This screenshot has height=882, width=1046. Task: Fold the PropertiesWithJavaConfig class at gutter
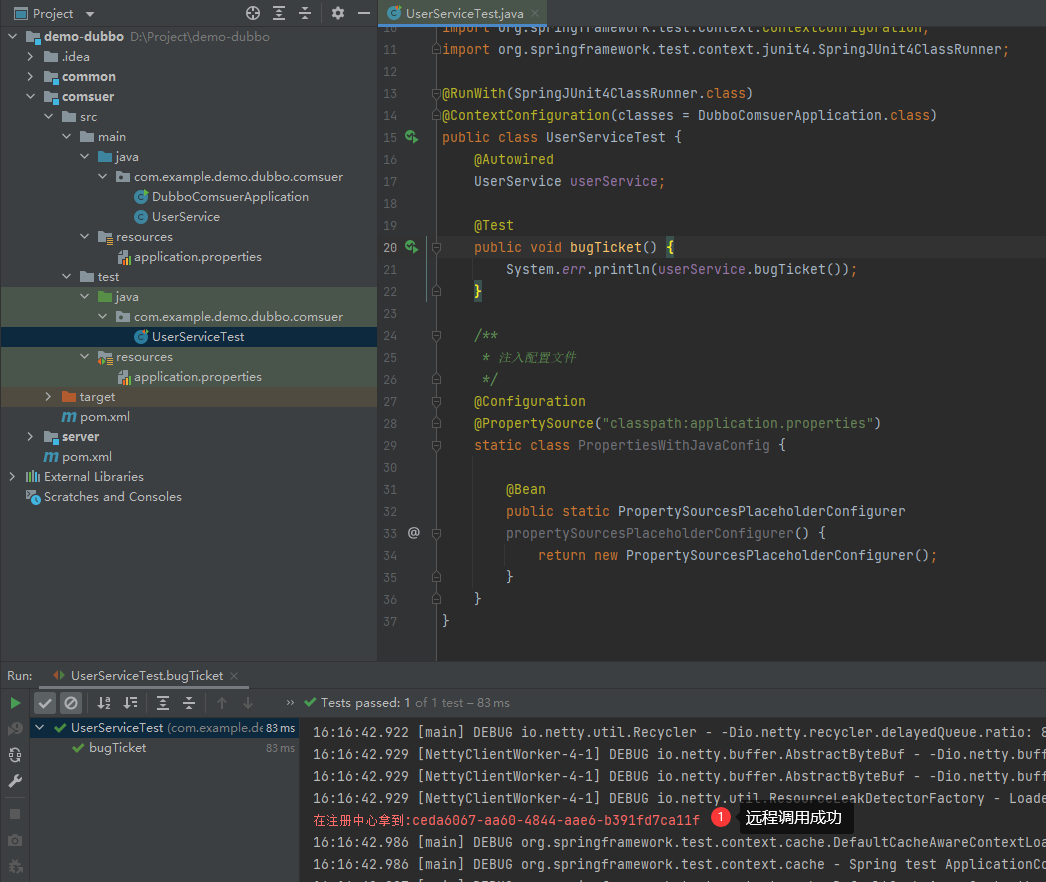click(x=436, y=445)
